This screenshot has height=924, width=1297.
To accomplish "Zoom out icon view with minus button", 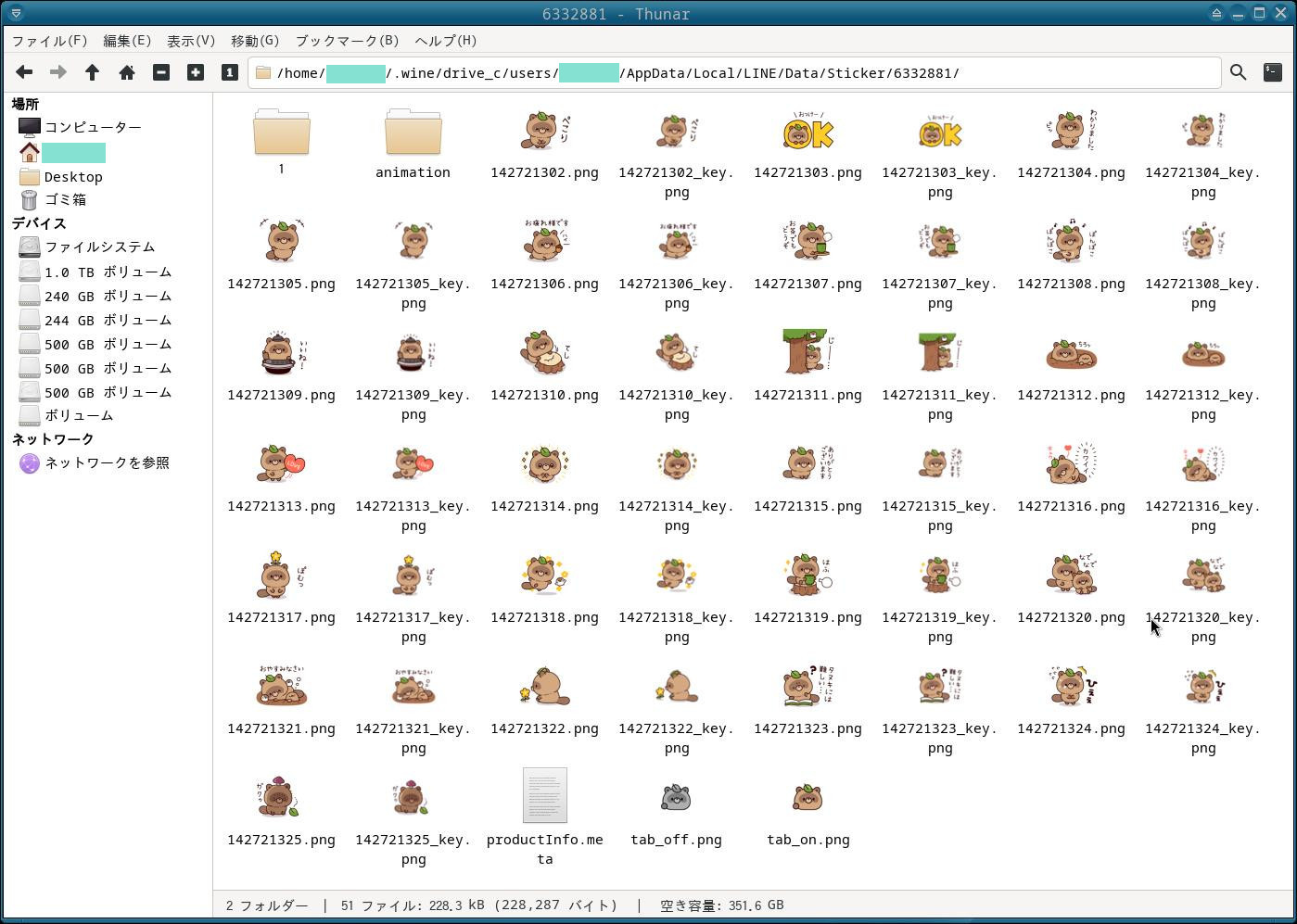I will pos(161,72).
